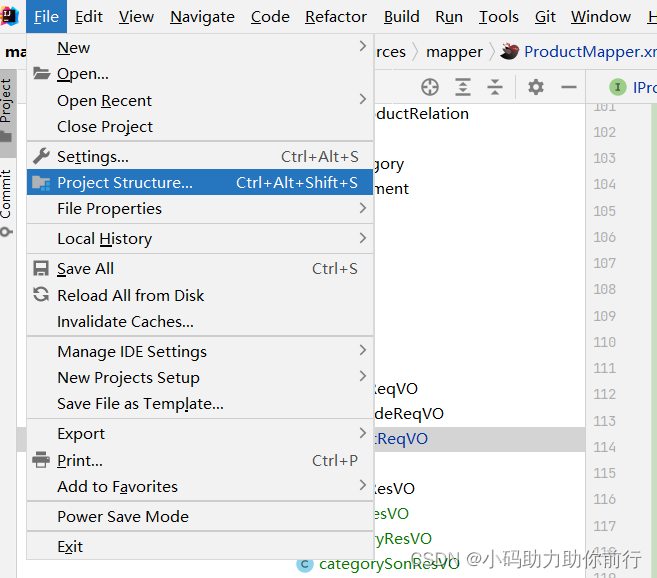Click the class icon beside categorySonResVO
Viewport: 657px width, 578px height.
click(305, 564)
